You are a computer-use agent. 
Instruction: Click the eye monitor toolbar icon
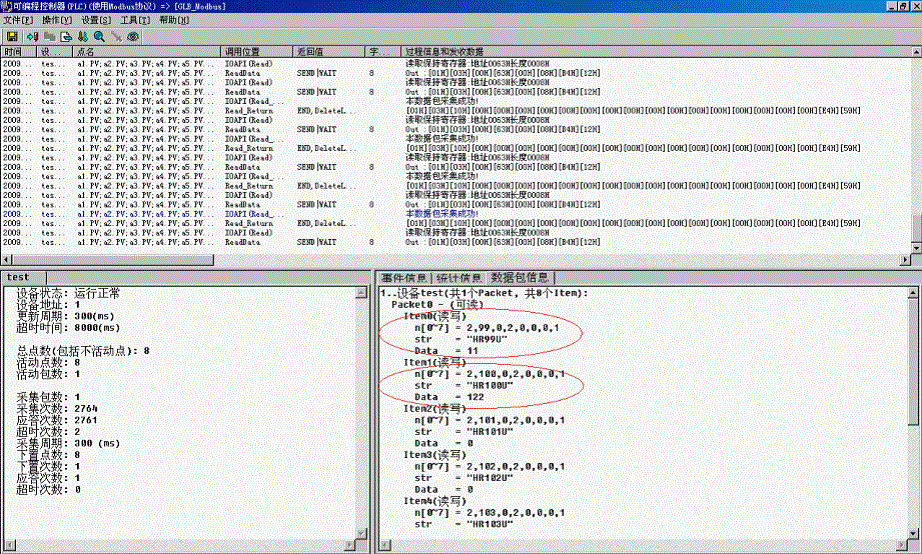(x=133, y=36)
